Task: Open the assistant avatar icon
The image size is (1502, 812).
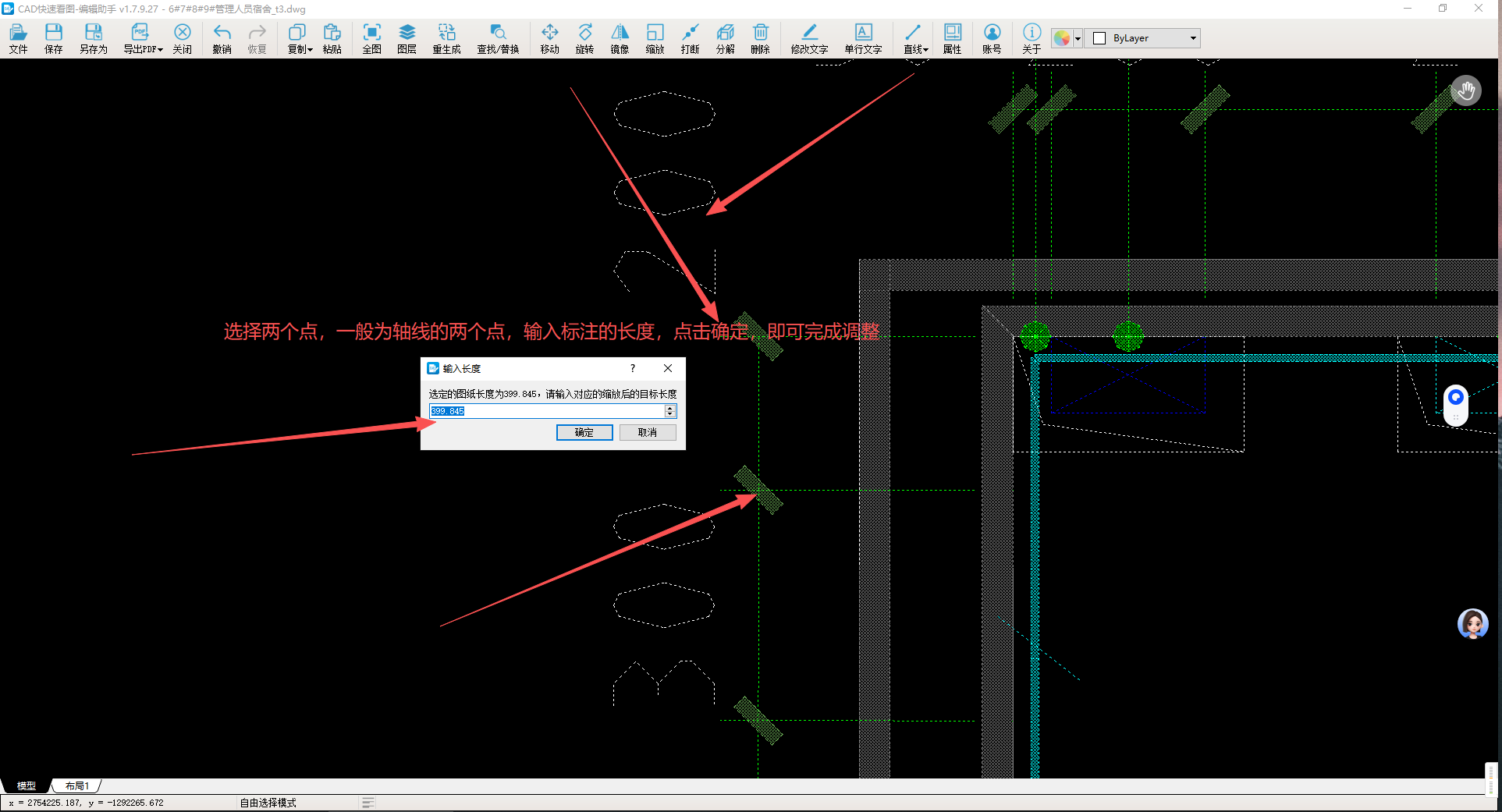Action: (x=1473, y=624)
